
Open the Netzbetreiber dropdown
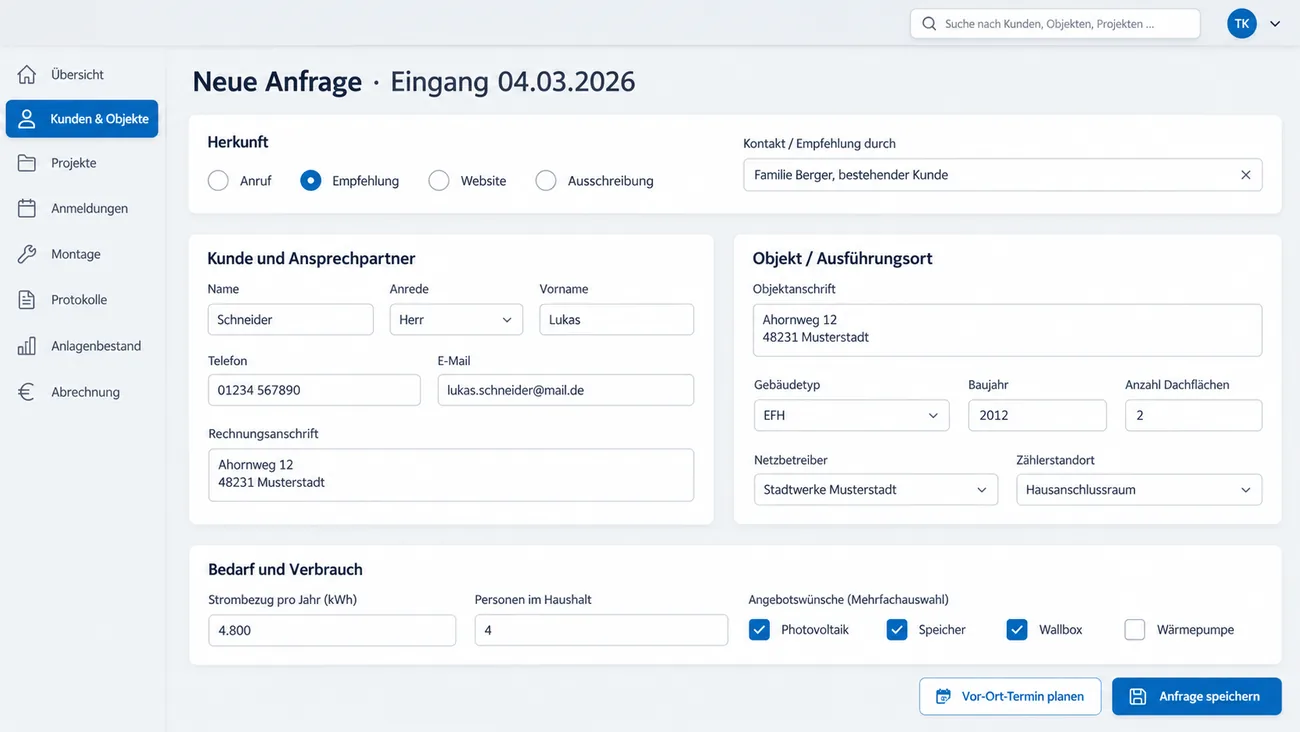pyautogui.click(x=876, y=490)
